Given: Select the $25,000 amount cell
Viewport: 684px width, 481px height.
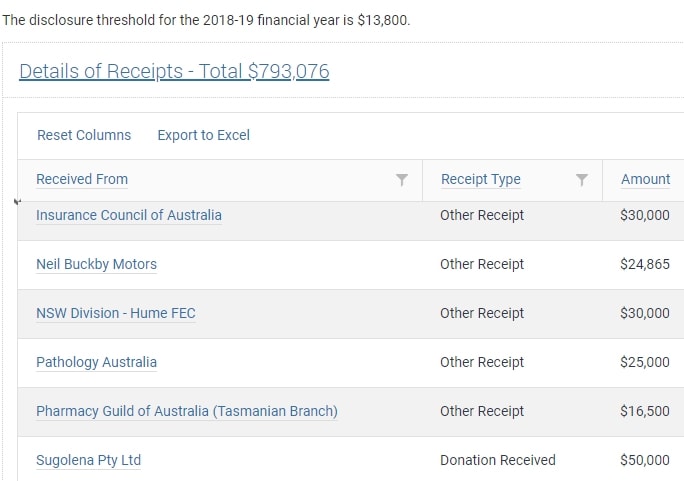Looking at the screenshot, I should pos(645,362).
